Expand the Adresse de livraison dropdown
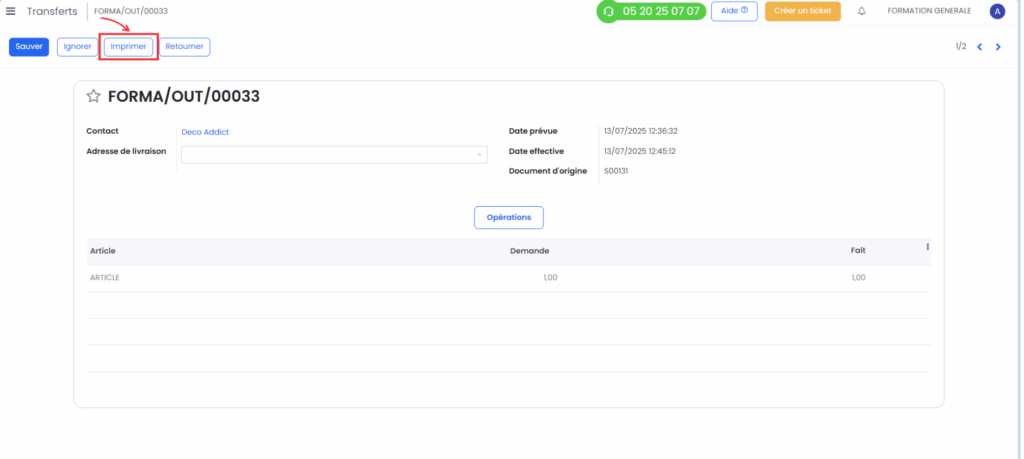 tap(479, 155)
